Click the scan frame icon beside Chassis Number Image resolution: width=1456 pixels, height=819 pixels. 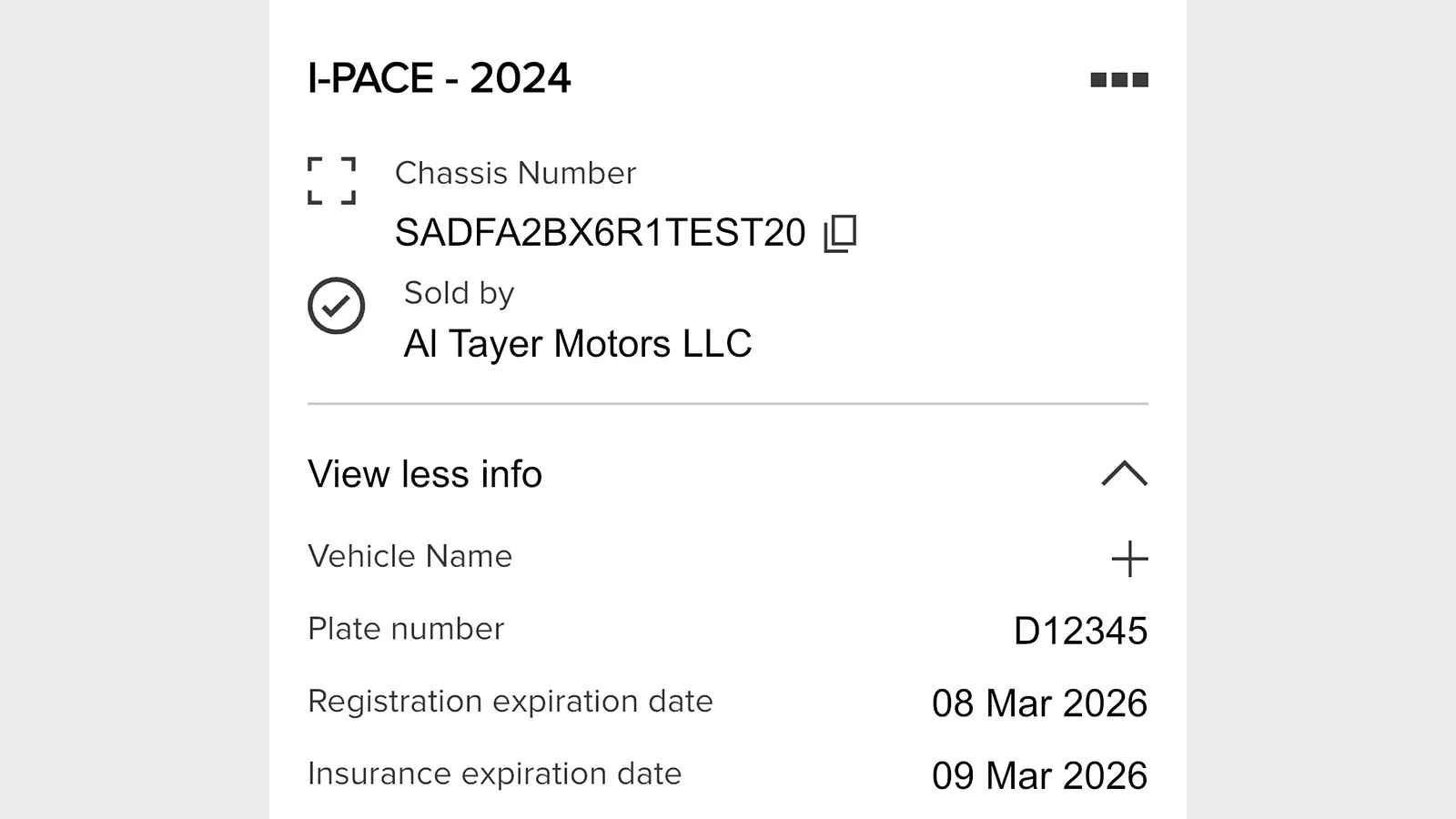coord(331,180)
